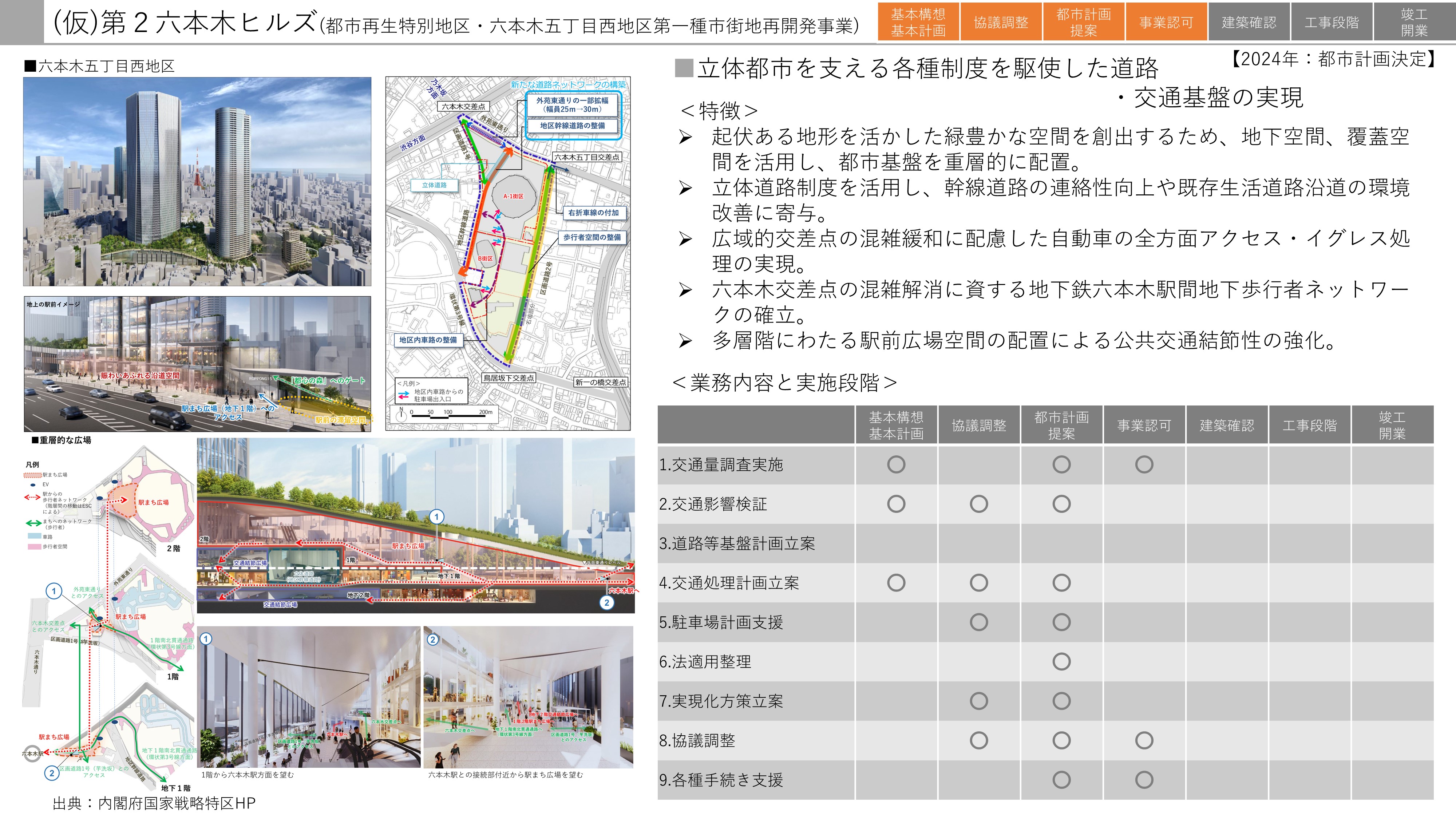Click the 新一の橋交差点 label
The width and height of the screenshot is (1456, 819).
[x=600, y=382]
